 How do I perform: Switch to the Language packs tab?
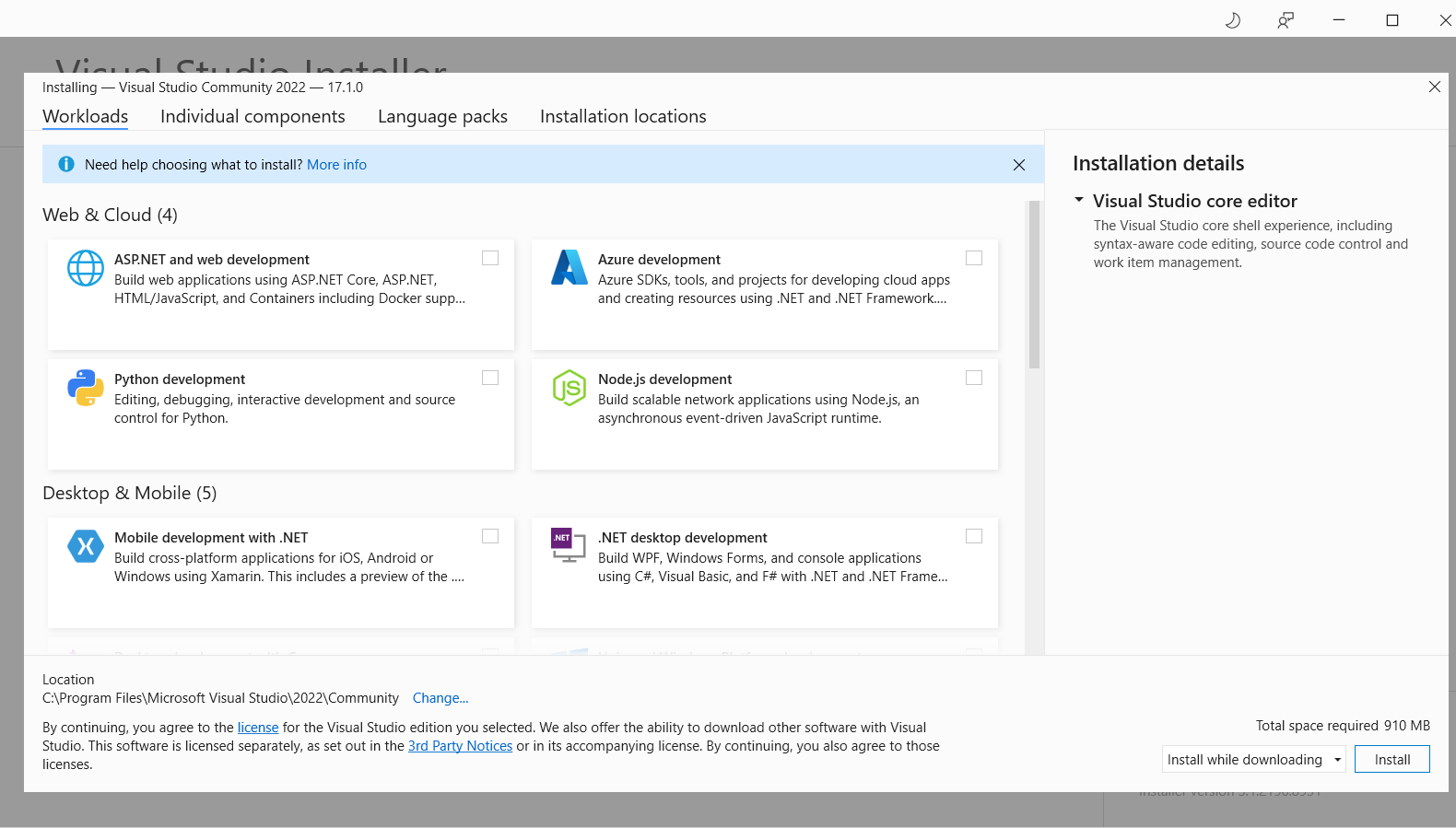pos(442,117)
